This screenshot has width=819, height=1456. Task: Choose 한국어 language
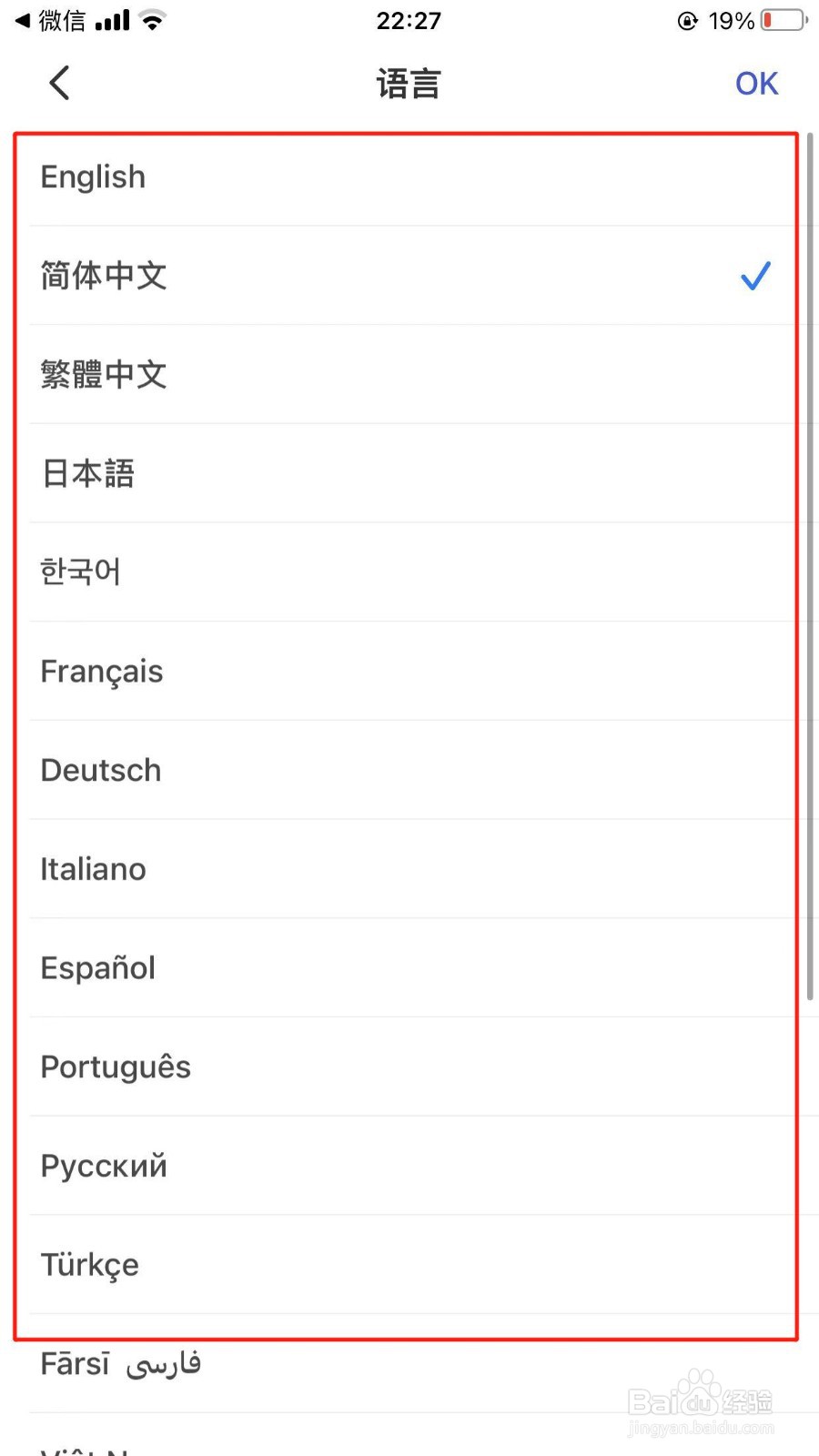[409, 572]
